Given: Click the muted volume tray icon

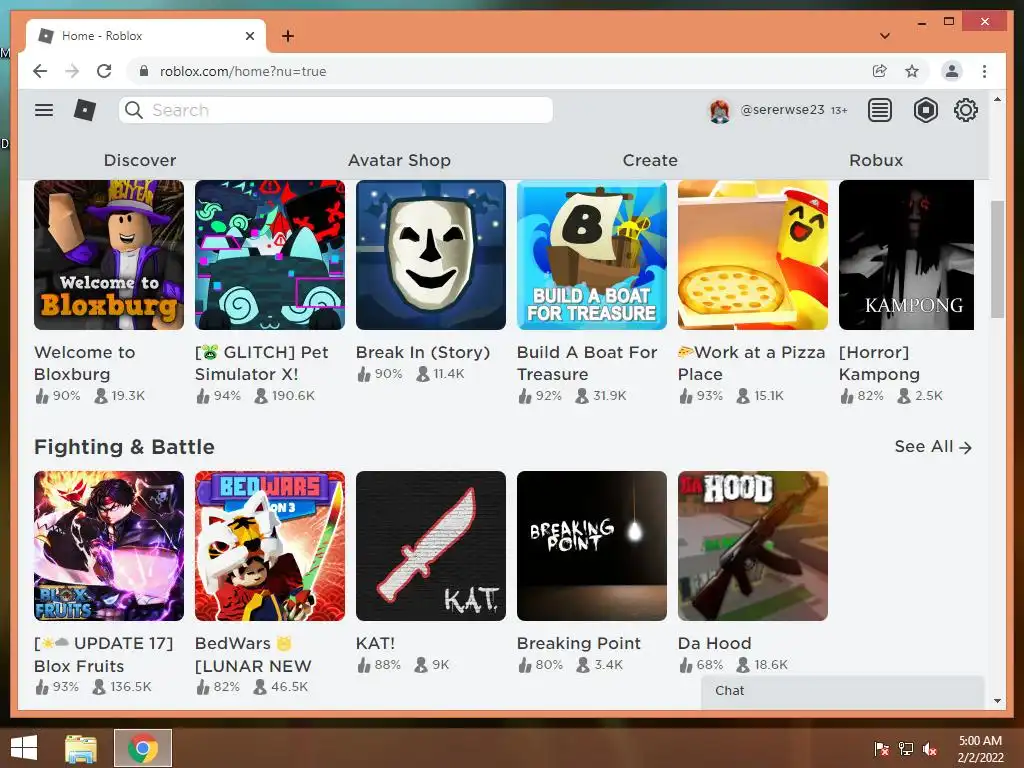Looking at the screenshot, I should tap(930, 748).
